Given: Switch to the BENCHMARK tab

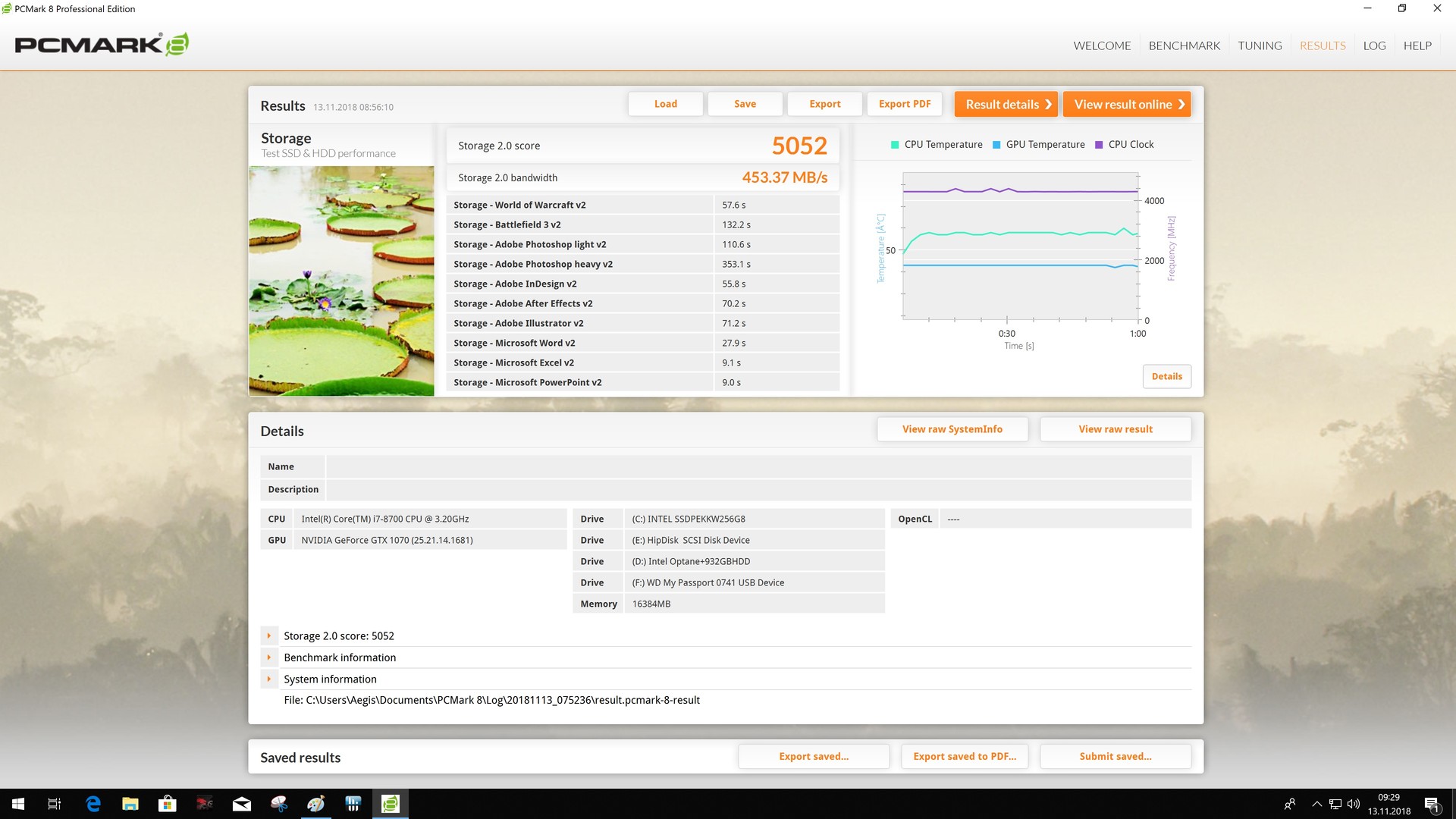Looking at the screenshot, I should point(1185,45).
